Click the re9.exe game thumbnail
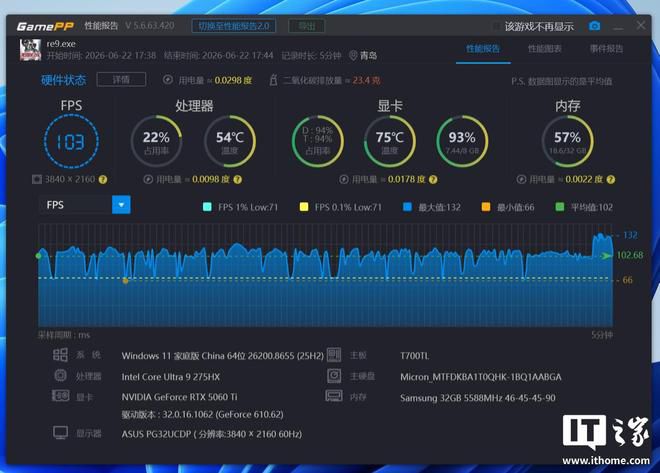Screen dimensions: 660x473 (x=30, y=50)
